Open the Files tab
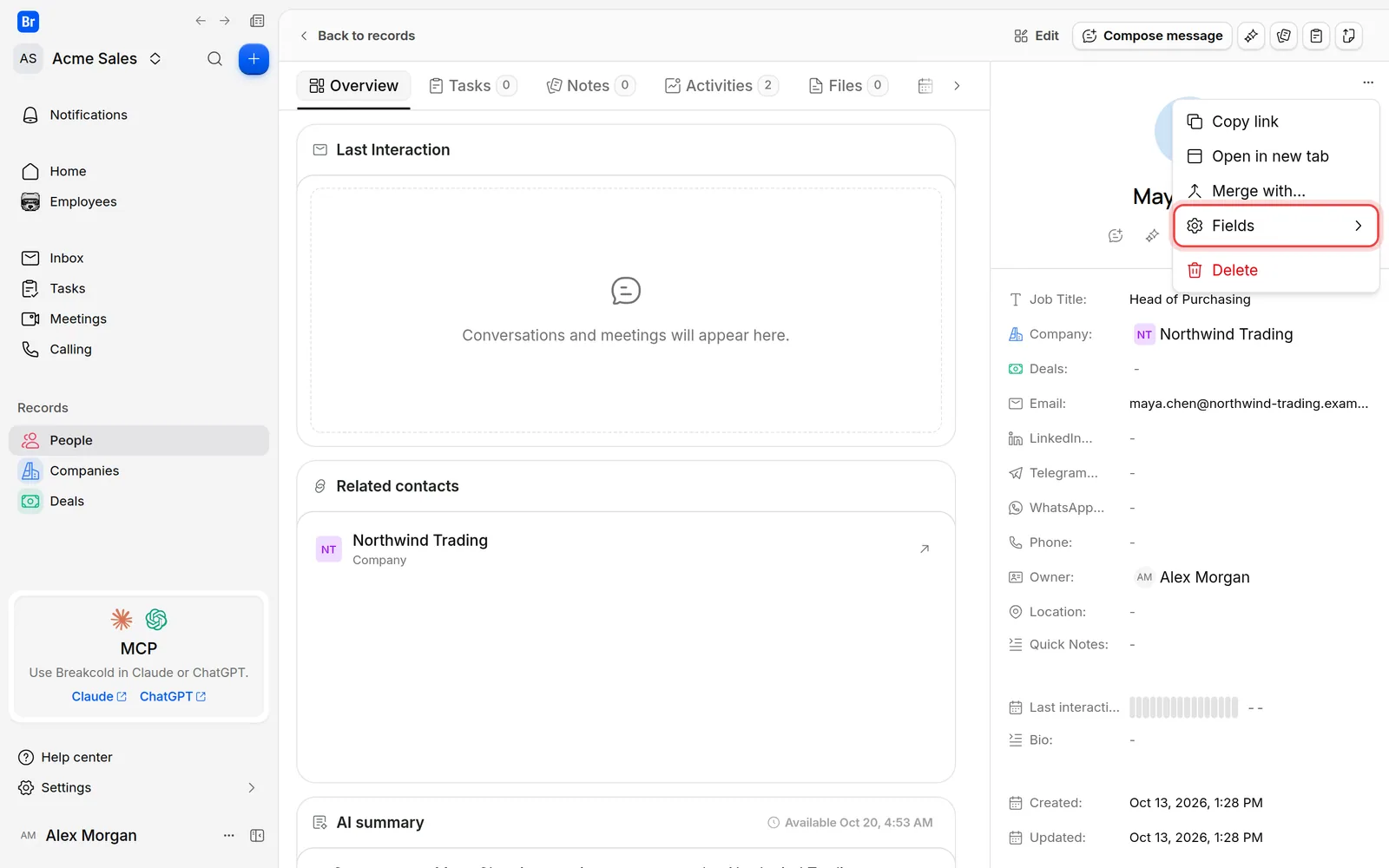Image resolution: width=1389 pixels, height=868 pixels. click(x=847, y=86)
